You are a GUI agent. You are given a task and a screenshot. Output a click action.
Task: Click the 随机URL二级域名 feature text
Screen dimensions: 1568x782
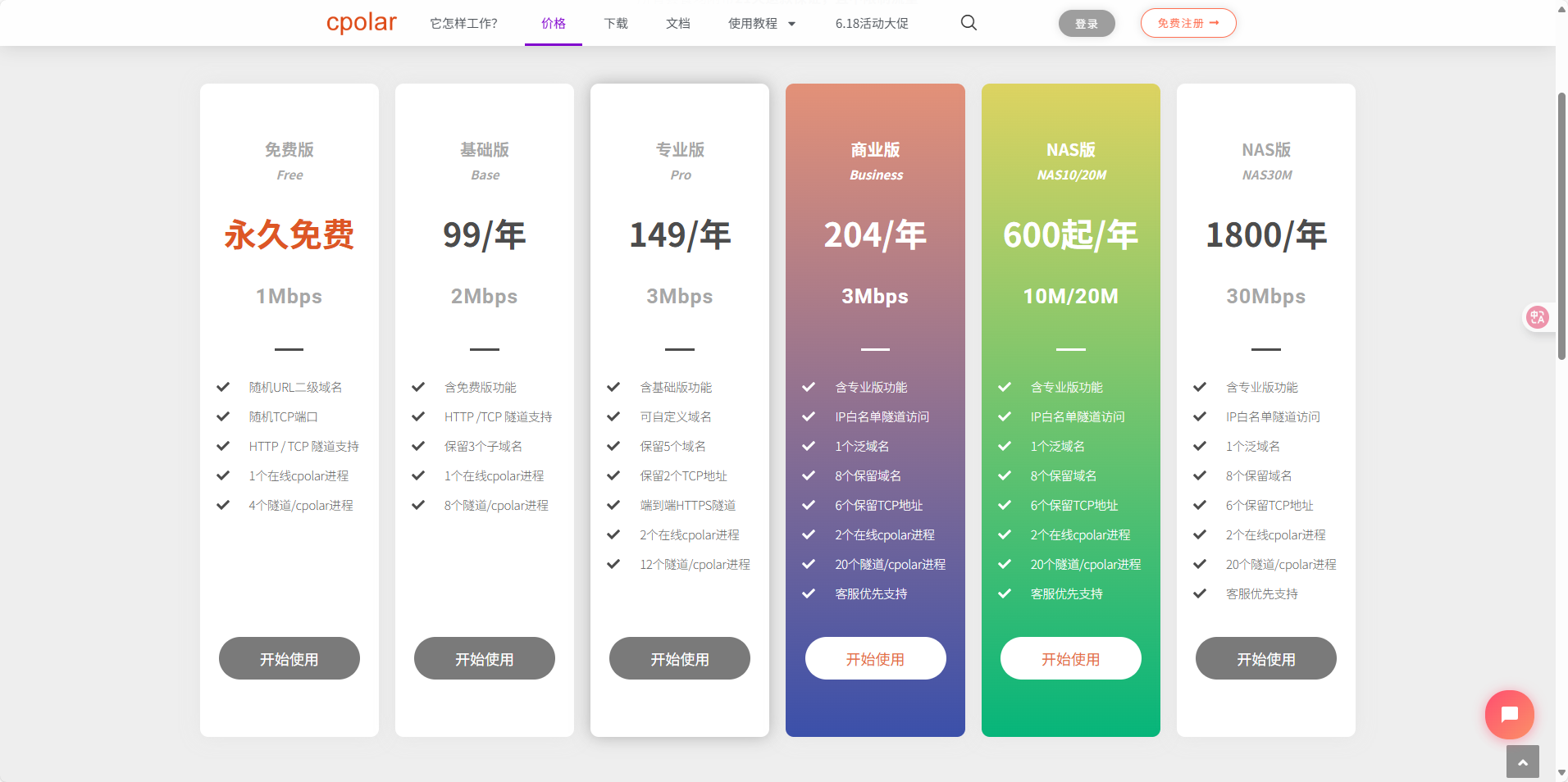click(295, 387)
